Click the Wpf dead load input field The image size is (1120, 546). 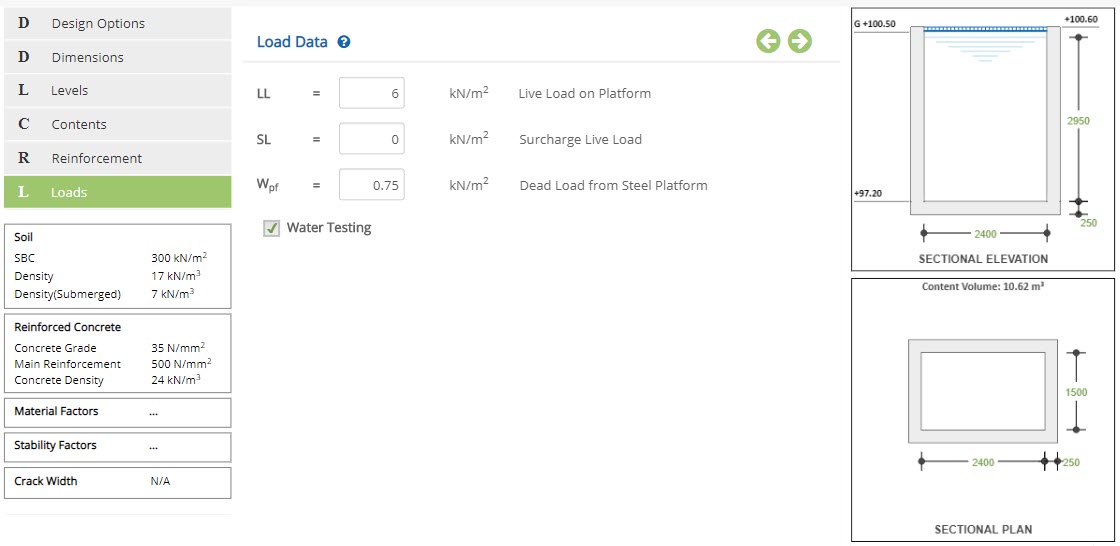click(371, 184)
